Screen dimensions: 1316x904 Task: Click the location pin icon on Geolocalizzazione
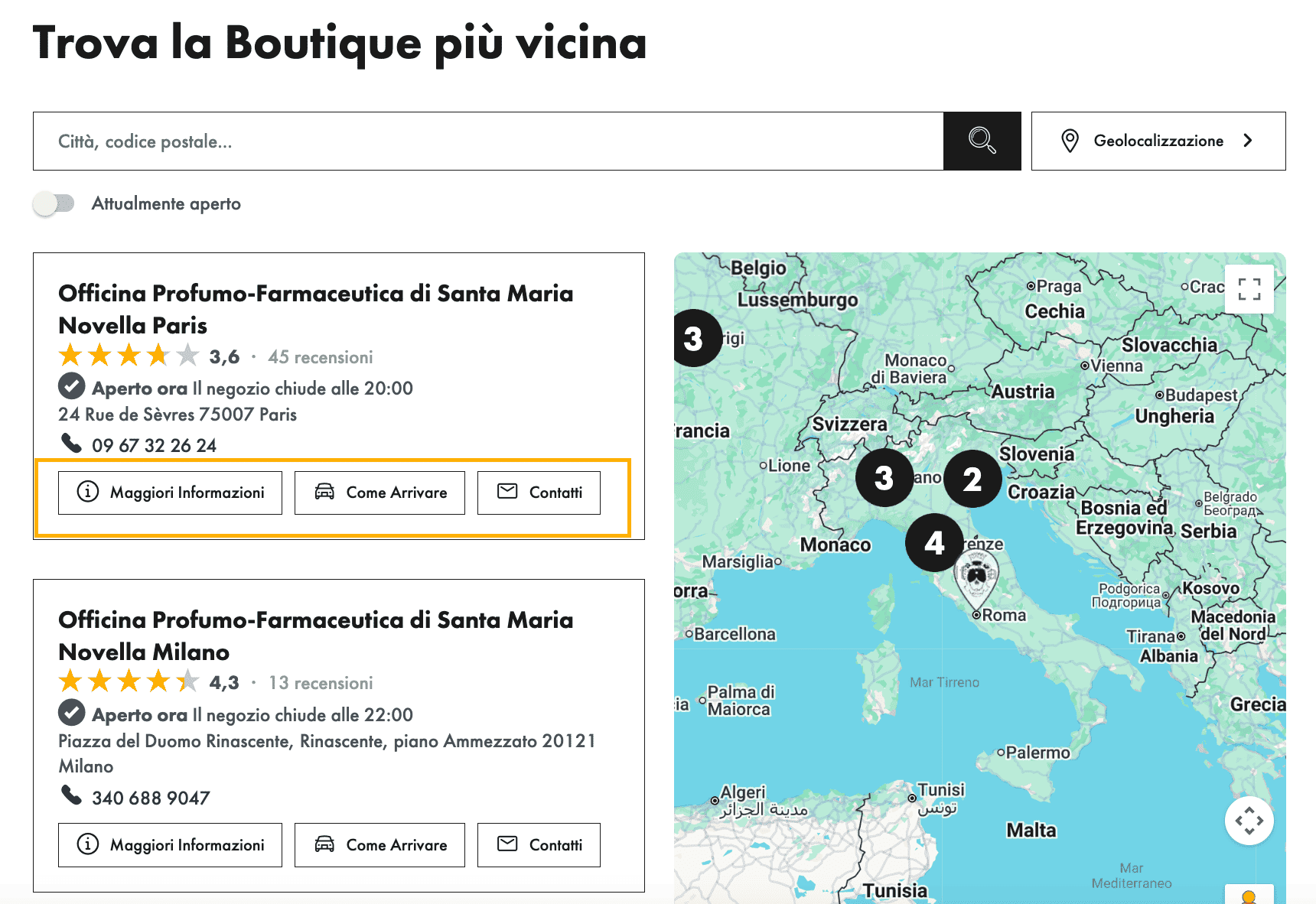tap(1073, 141)
